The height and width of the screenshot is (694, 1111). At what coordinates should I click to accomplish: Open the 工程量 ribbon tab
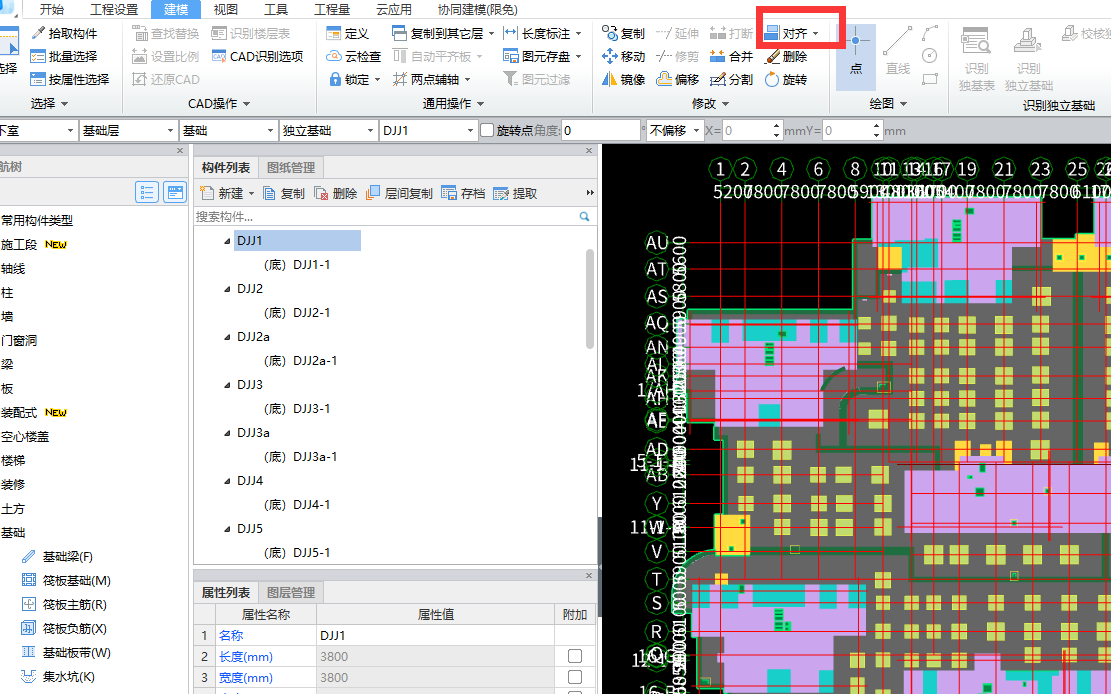(x=332, y=9)
